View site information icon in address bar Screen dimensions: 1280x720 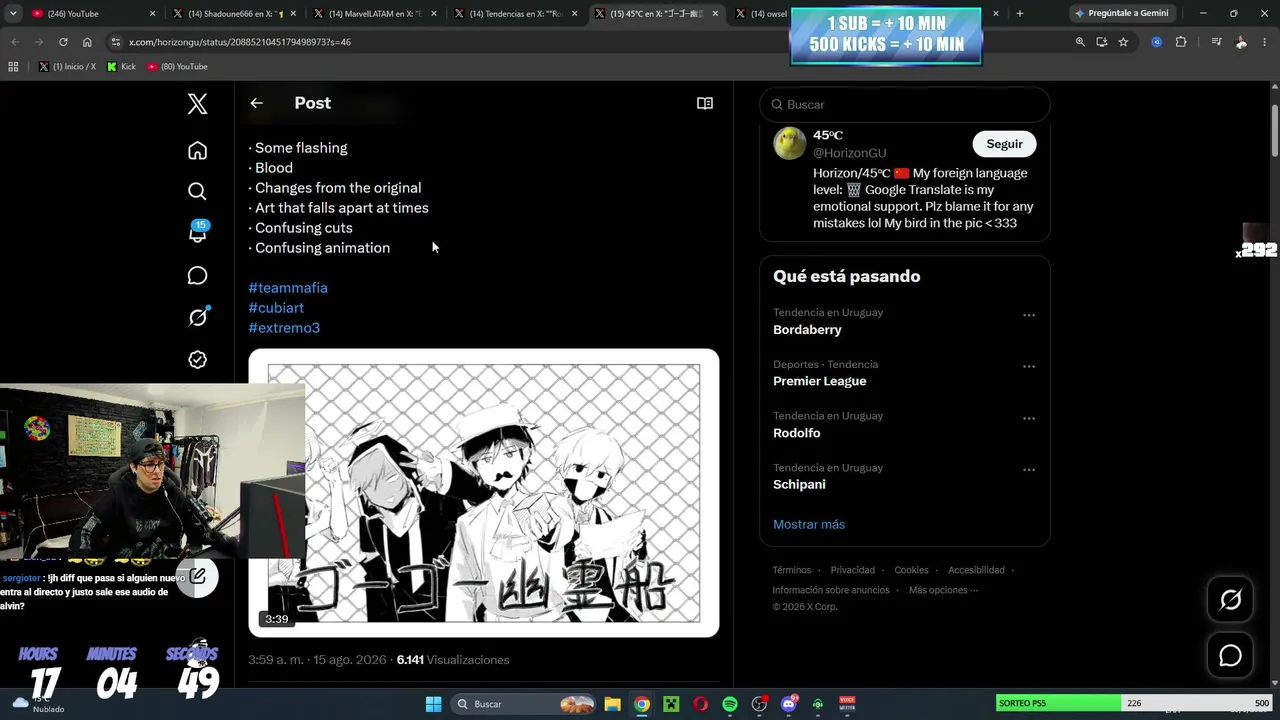coord(116,42)
